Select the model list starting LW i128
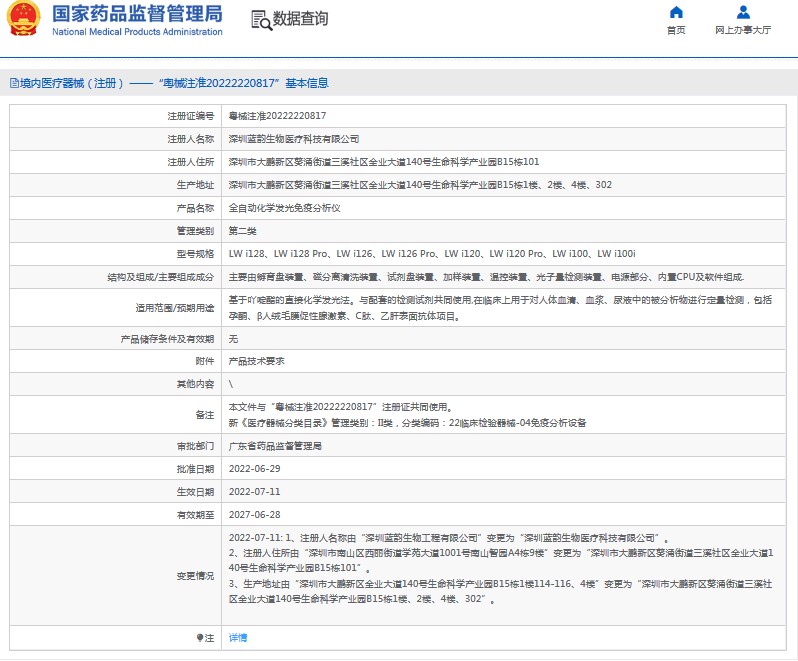 coord(432,253)
